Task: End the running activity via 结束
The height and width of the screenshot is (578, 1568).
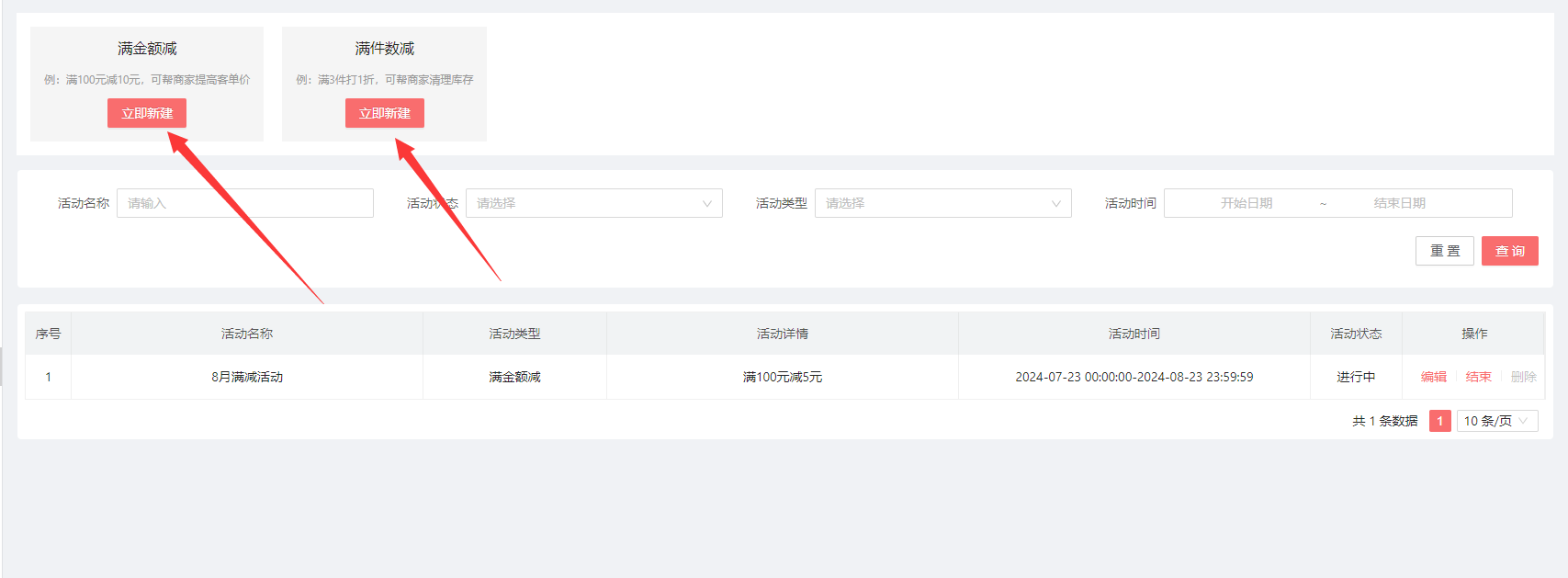Action: (1478, 377)
